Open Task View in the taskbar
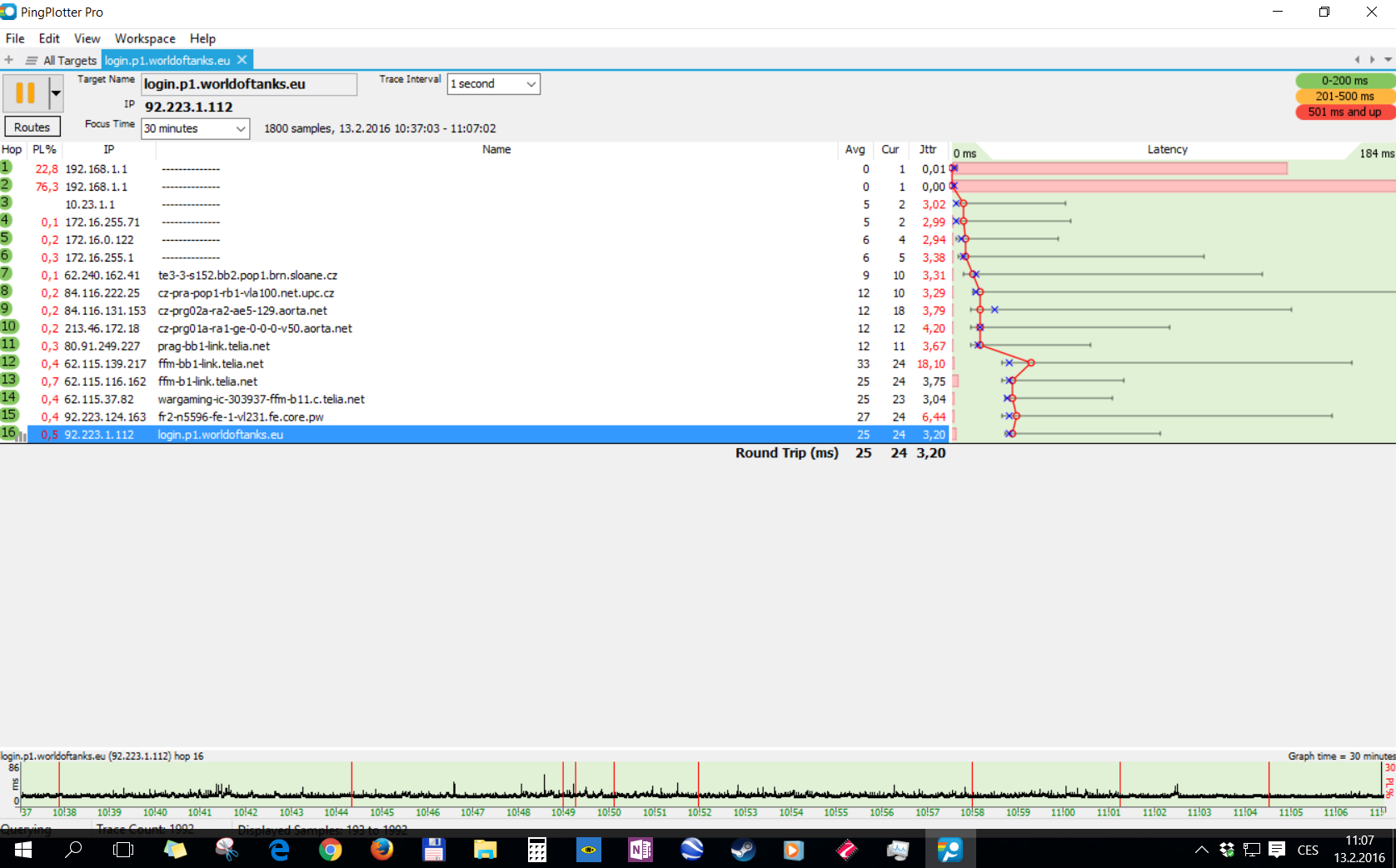 [x=123, y=850]
